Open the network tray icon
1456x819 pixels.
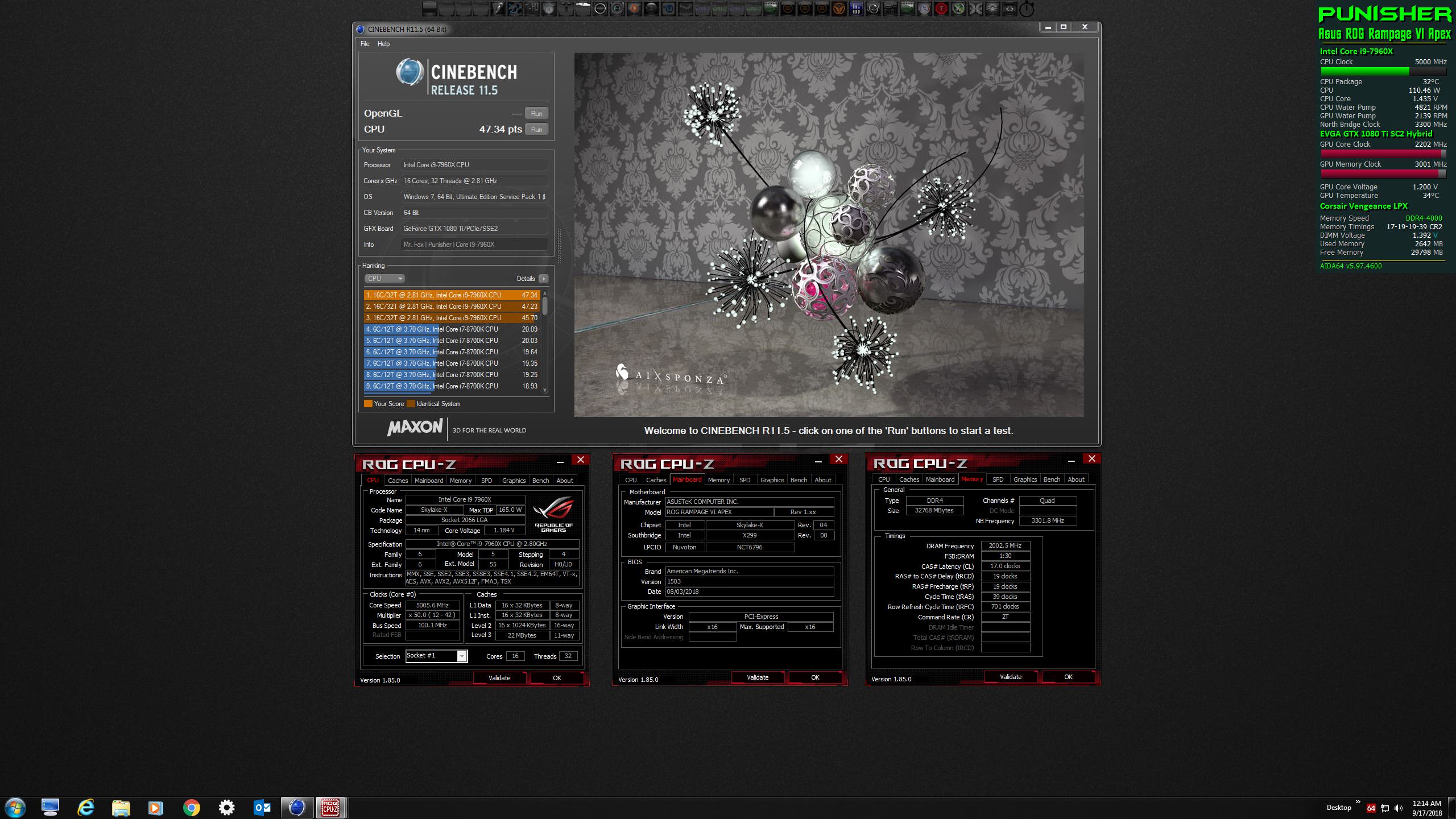point(1385,808)
